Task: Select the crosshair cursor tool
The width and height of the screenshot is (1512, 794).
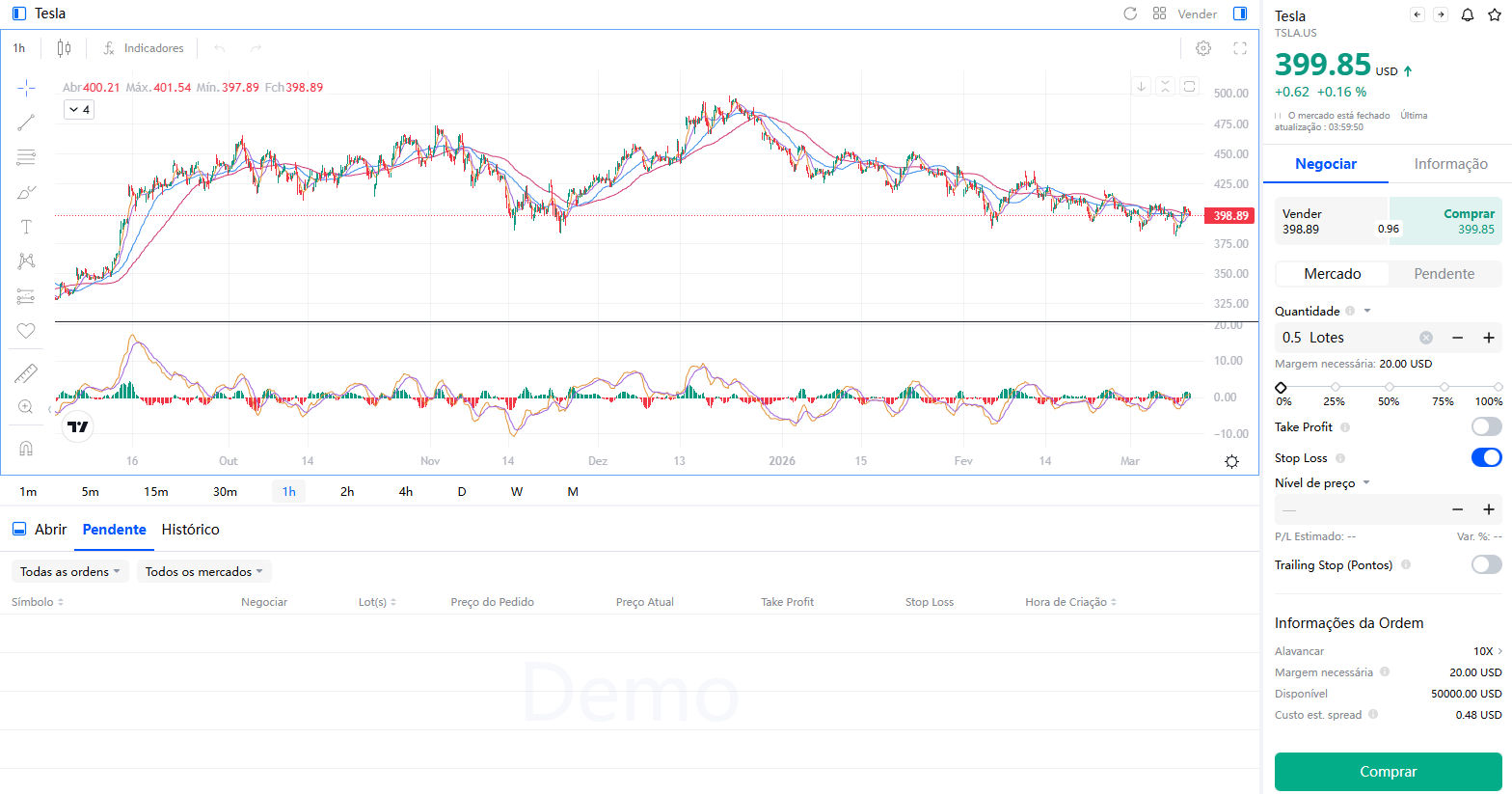Action: pos(26,88)
